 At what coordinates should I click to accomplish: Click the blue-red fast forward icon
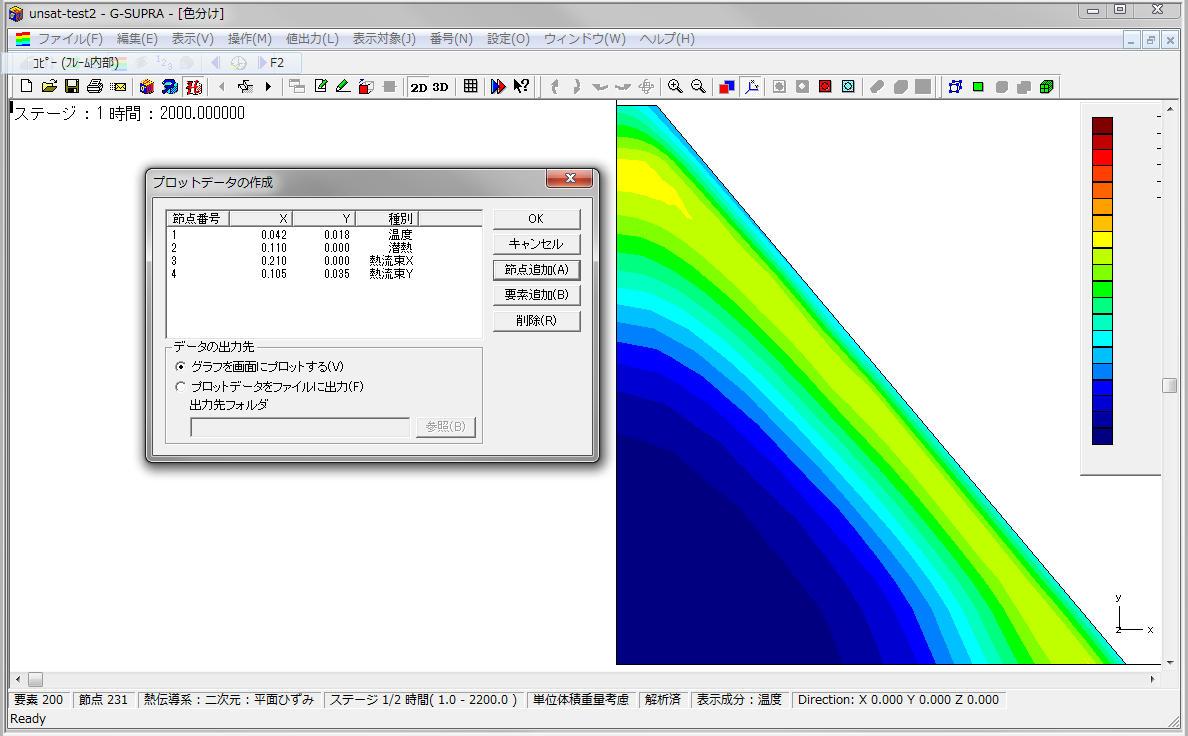pyautogui.click(x=498, y=86)
